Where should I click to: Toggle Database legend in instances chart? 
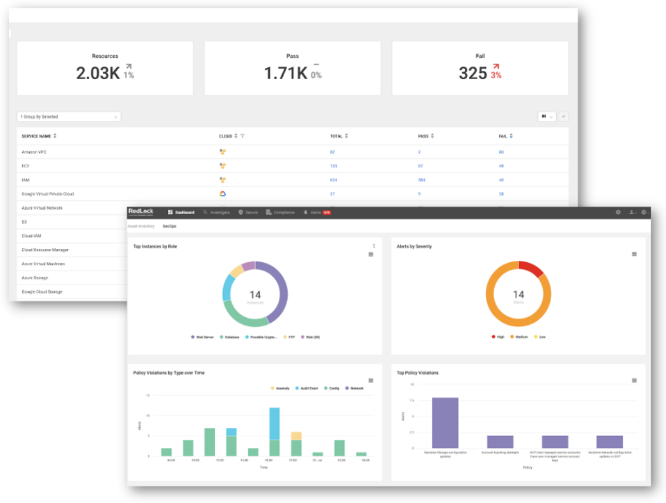click(x=229, y=337)
